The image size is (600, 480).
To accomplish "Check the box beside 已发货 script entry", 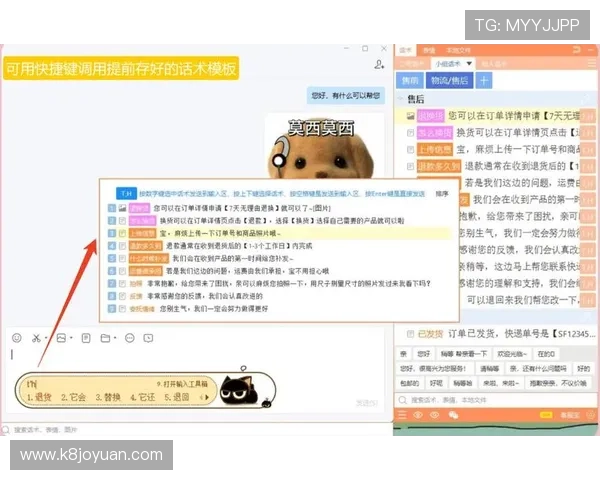I will point(411,333).
